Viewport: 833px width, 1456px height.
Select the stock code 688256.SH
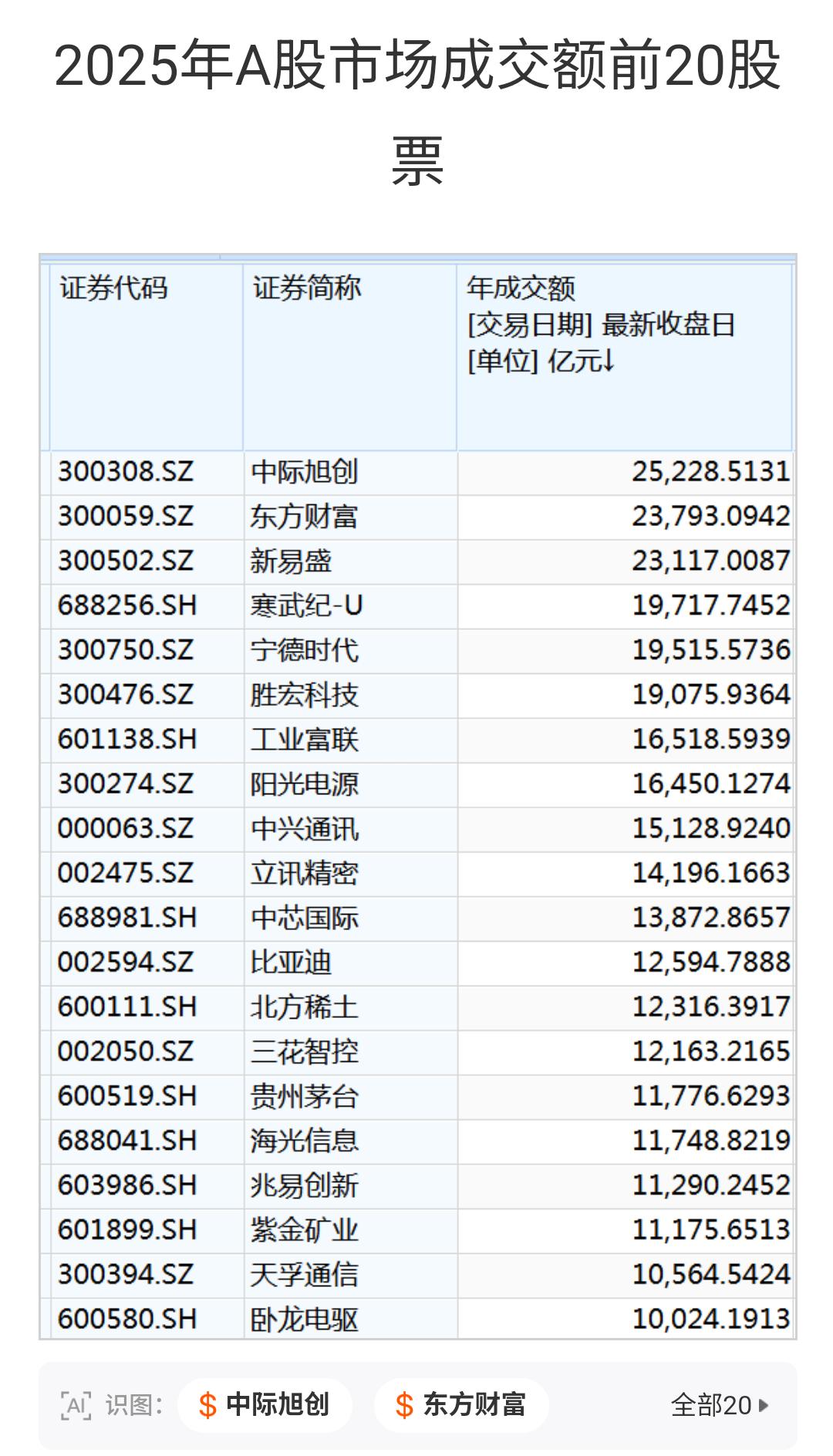(x=127, y=605)
